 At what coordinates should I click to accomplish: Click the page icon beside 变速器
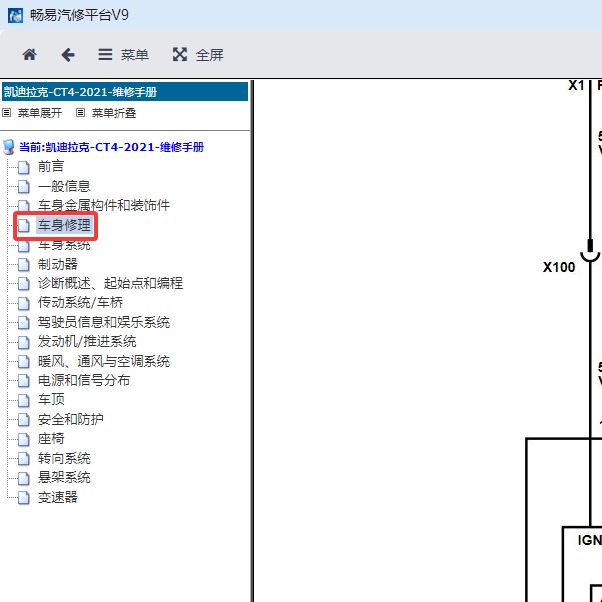point(24,498)
